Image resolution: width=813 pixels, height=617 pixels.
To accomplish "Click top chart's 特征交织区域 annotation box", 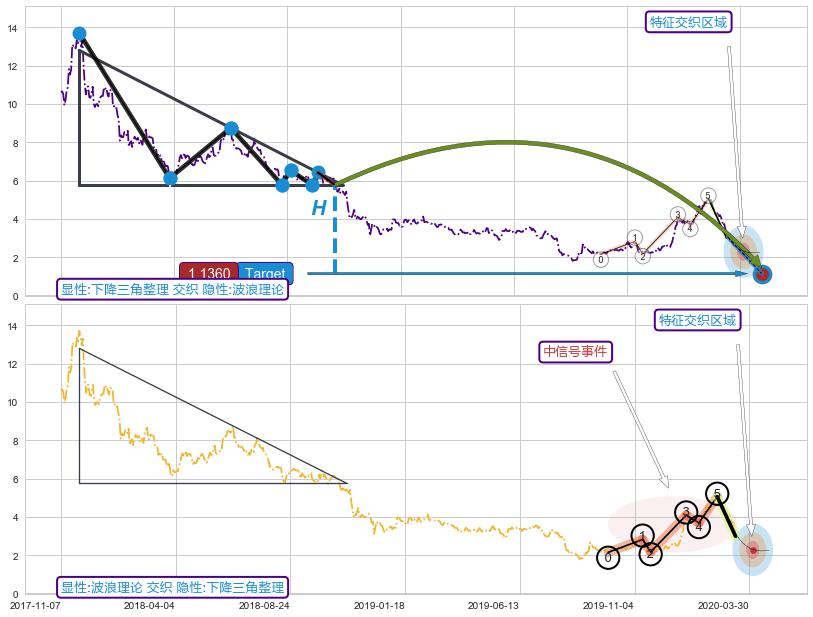I will pos(689,22).
